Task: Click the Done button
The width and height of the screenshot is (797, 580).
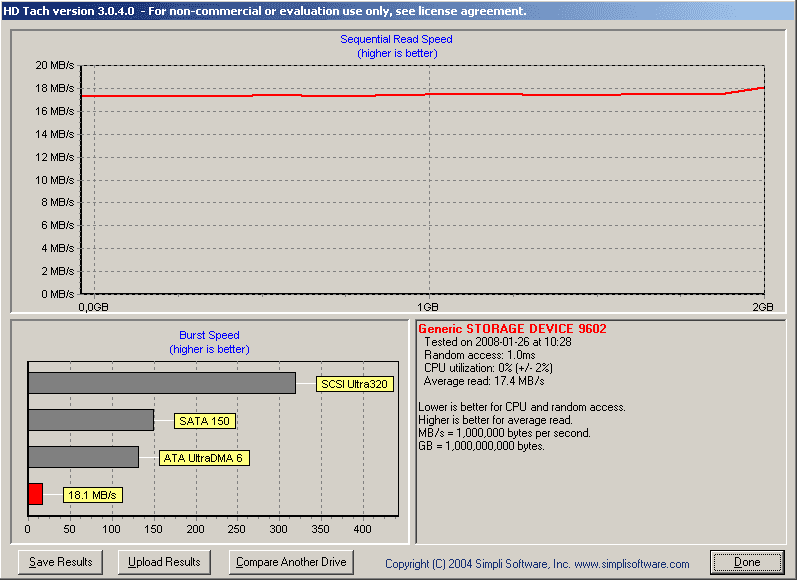Action: coord(747,562)
